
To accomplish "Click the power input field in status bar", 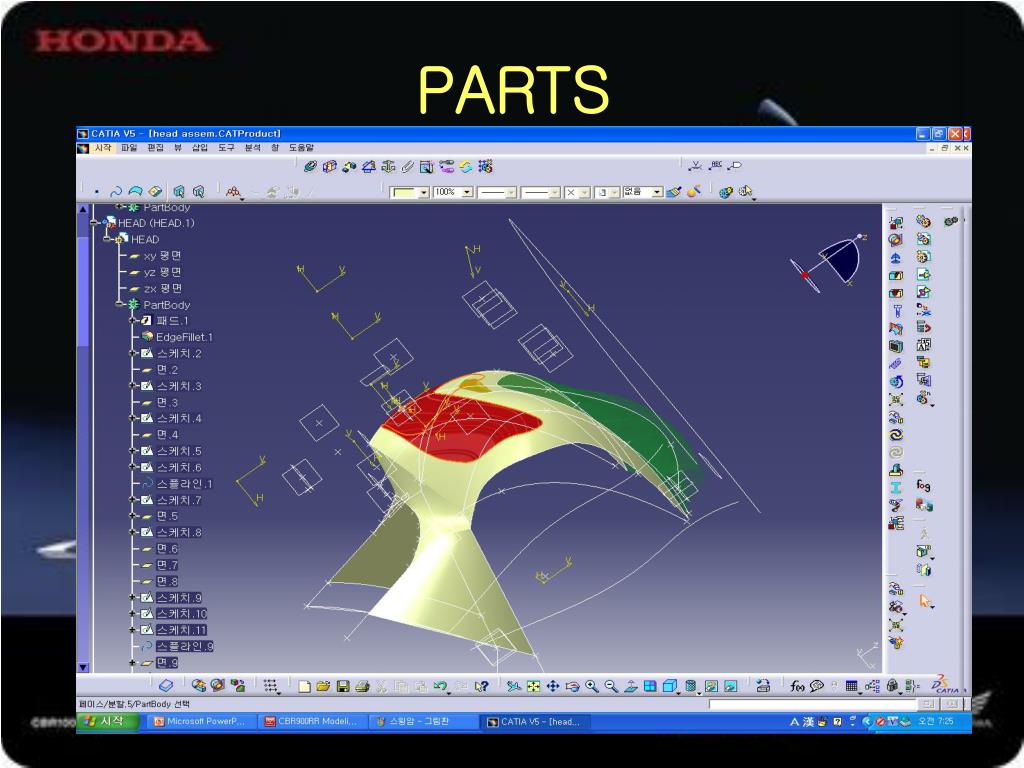I will [x=814, y=704].
